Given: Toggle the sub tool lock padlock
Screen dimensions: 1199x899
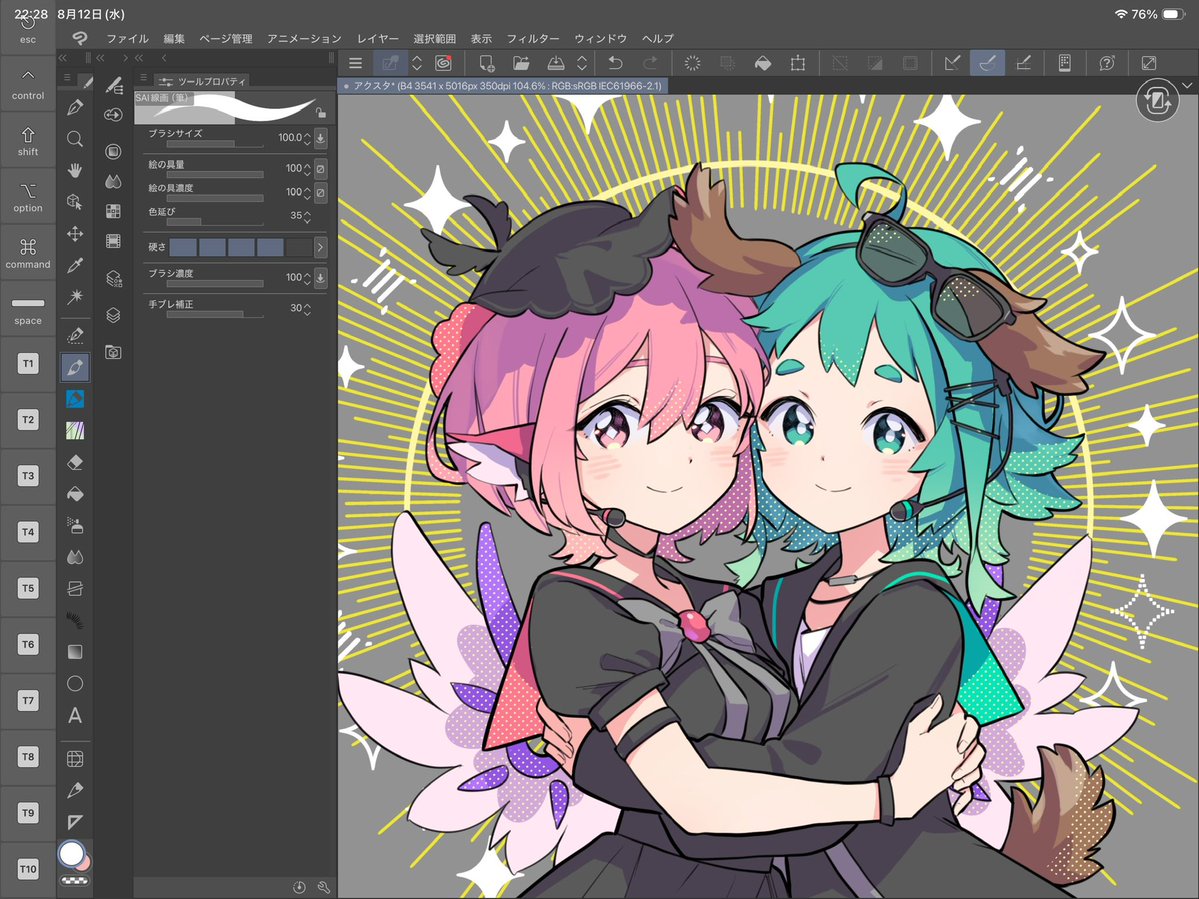Looking at the screenshot, I should click(x=321, y=113).
